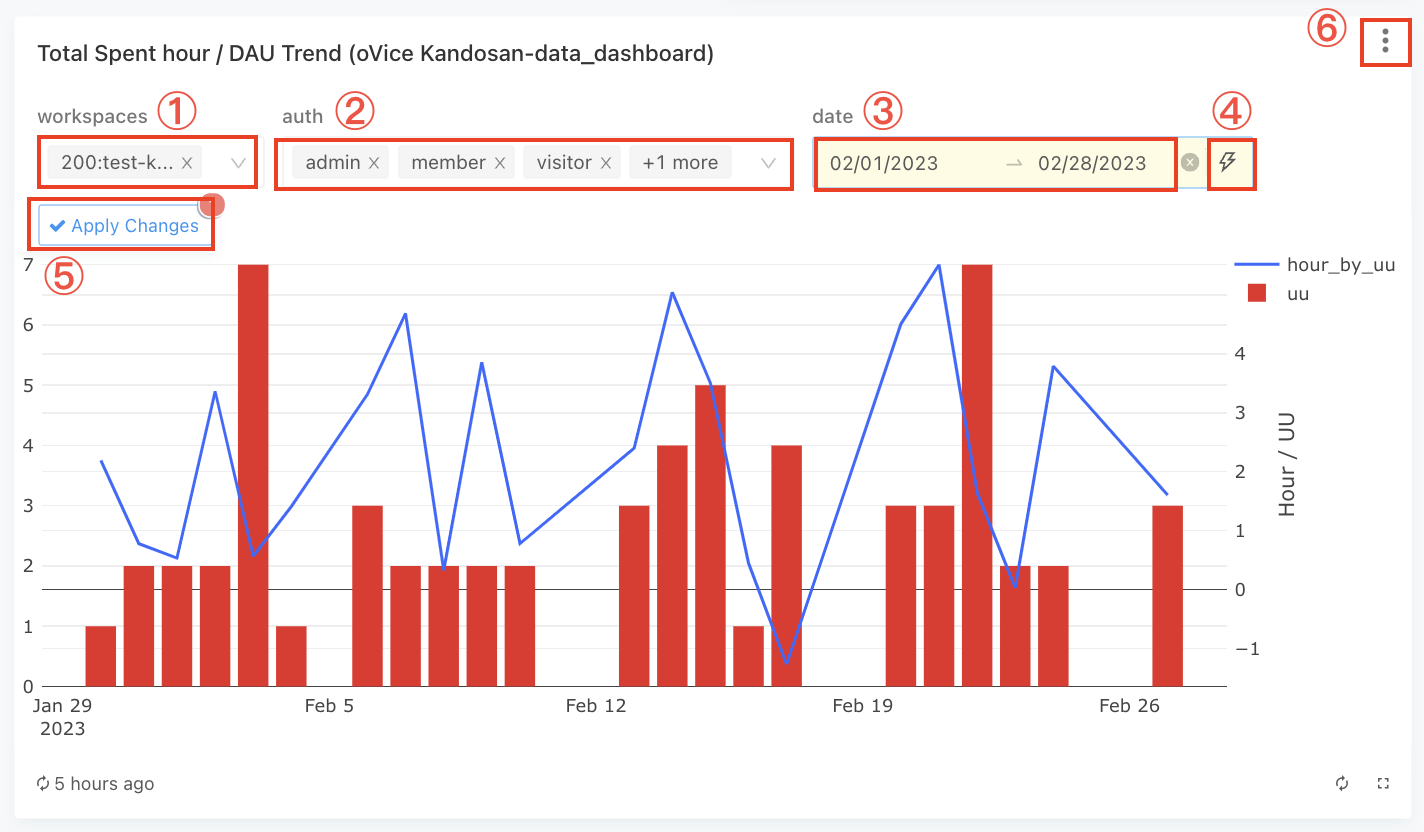
Task: Toggle uu bar series in legend
Action: pos(1298,293)
